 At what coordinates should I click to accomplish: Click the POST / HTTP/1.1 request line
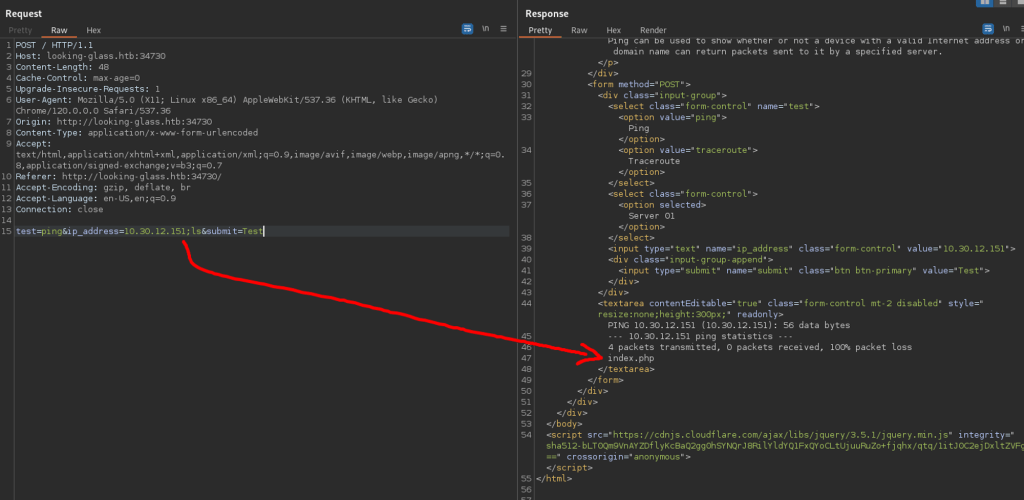point(55,45)
